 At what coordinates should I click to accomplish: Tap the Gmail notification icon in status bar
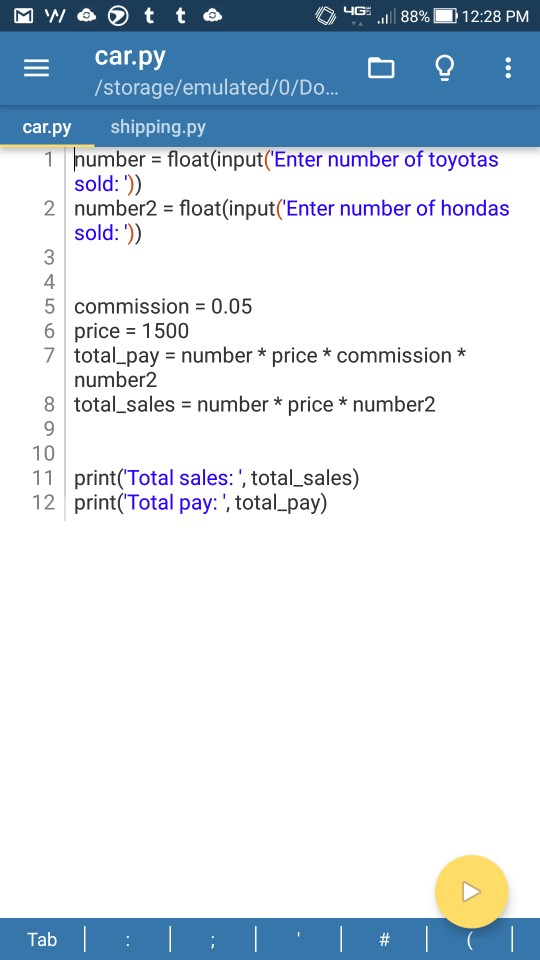click(x=23, y=16)
